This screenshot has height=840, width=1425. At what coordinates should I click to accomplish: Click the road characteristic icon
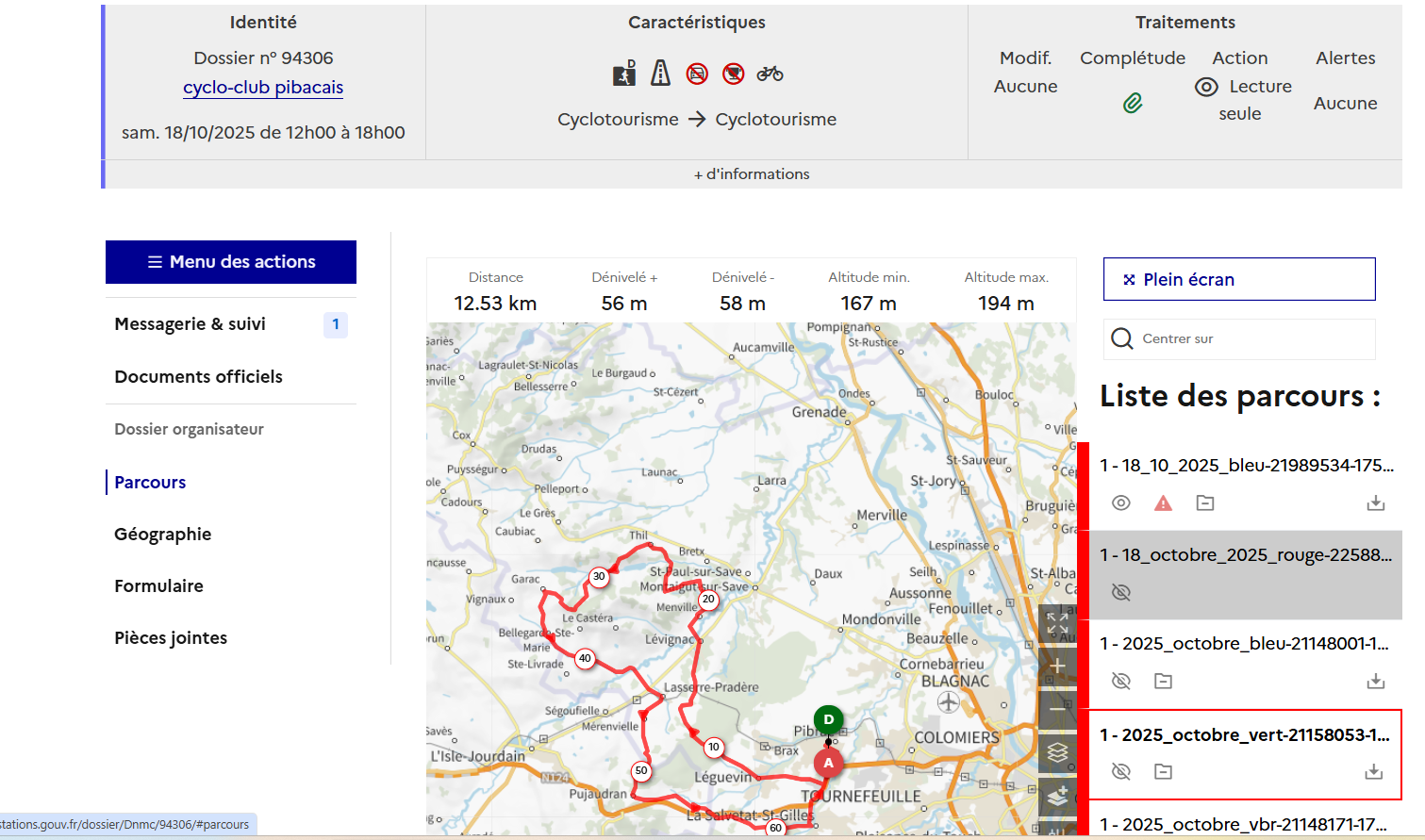click(660, 74)
